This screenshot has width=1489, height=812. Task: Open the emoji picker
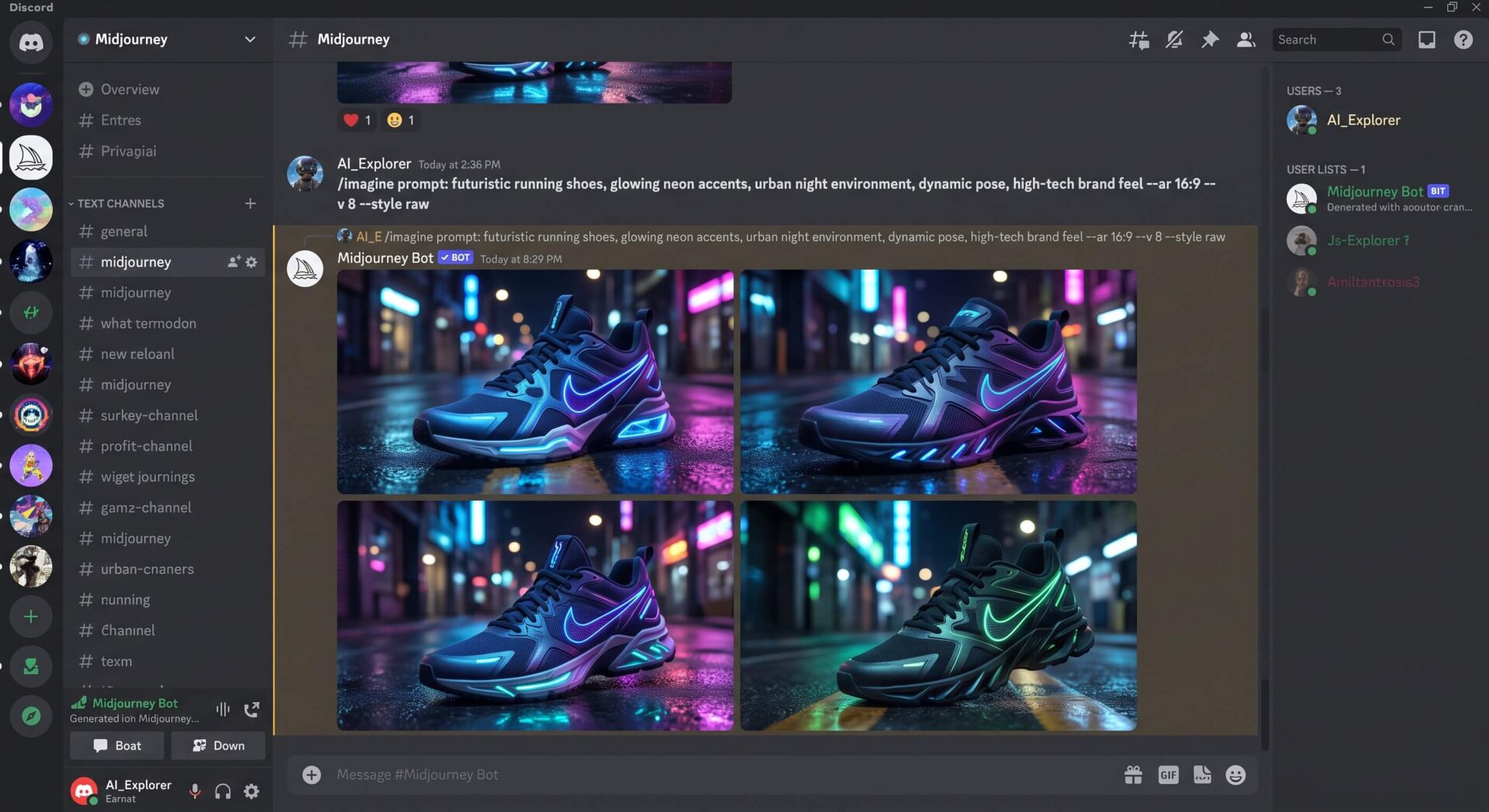click(1235, 775)
